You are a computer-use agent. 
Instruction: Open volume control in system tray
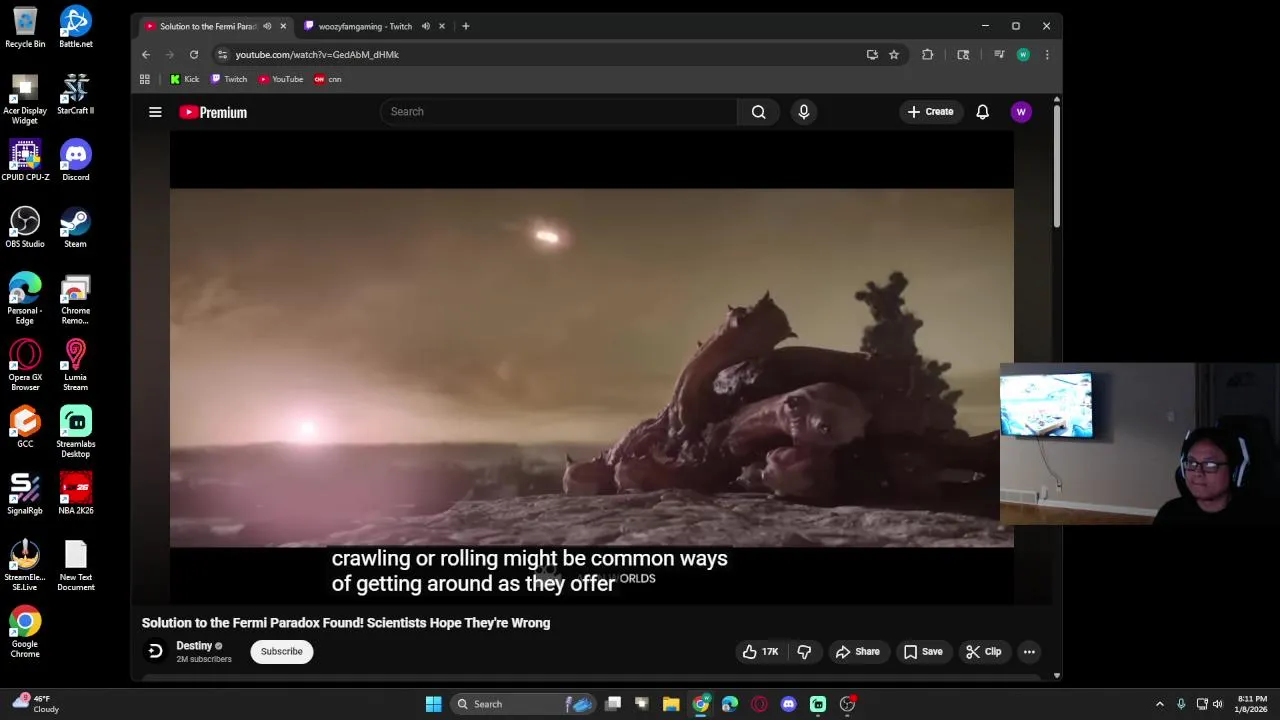coord(1218,704)
